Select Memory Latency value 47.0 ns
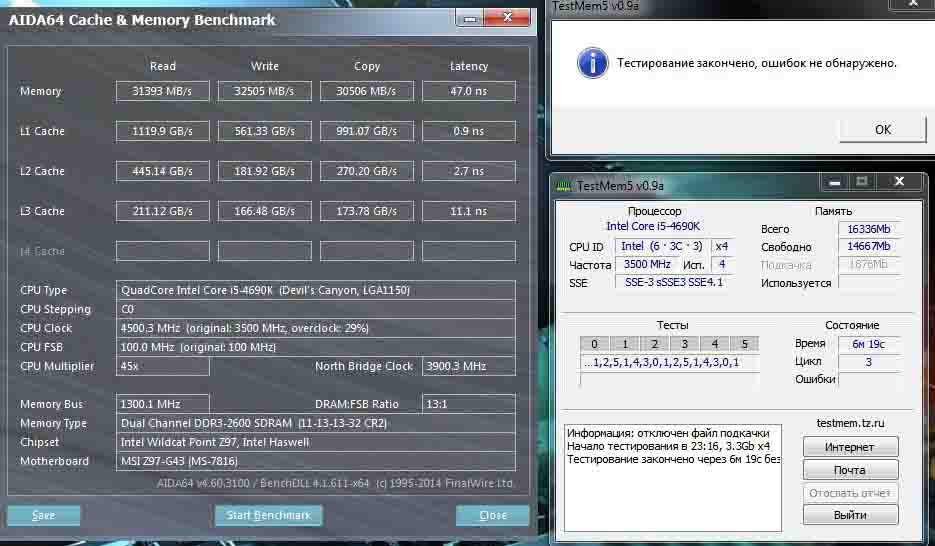The image size is (935, 546). pos(469,91)
